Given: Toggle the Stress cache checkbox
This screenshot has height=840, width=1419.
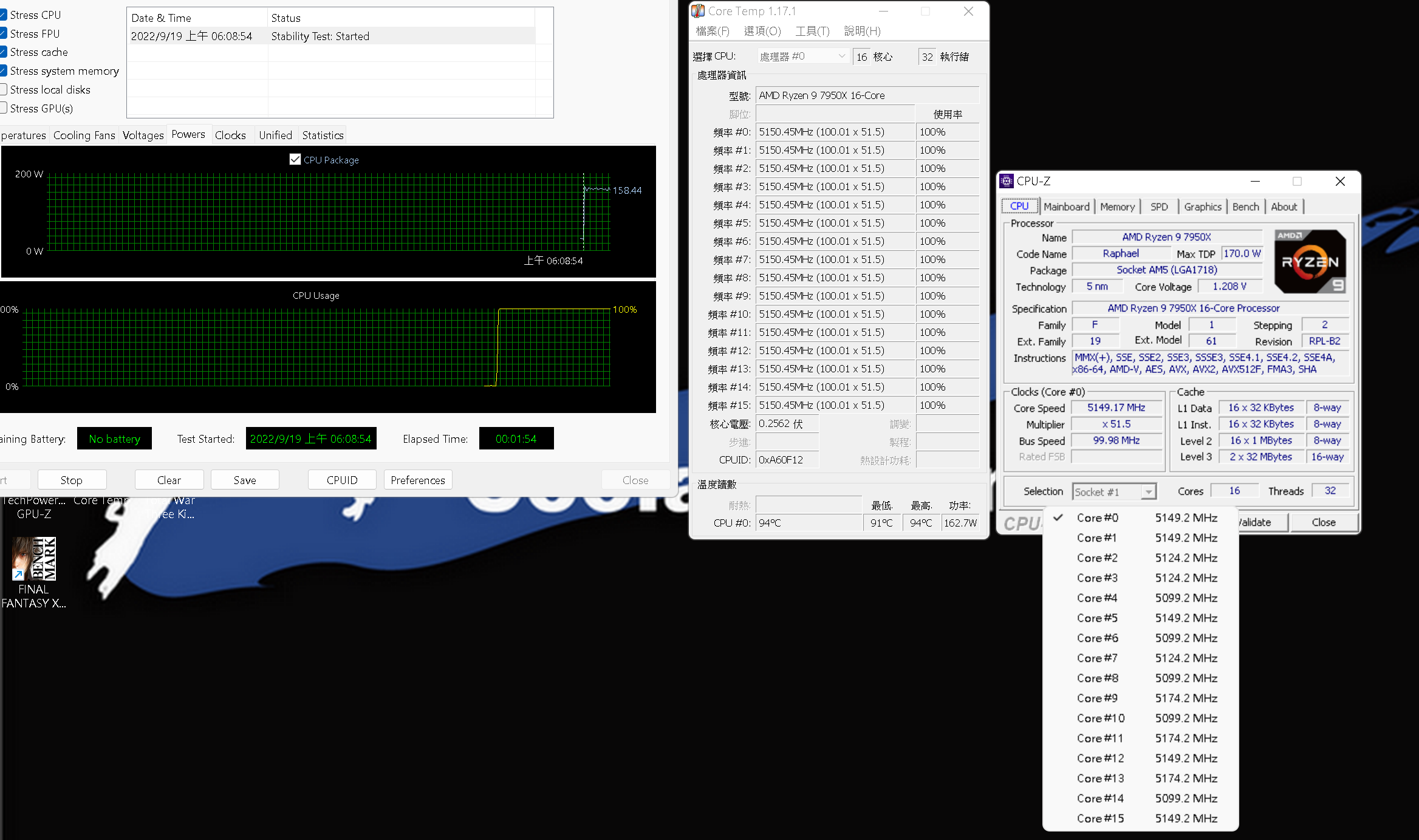Looking at the screenshot, I should (x=3, y=52).
